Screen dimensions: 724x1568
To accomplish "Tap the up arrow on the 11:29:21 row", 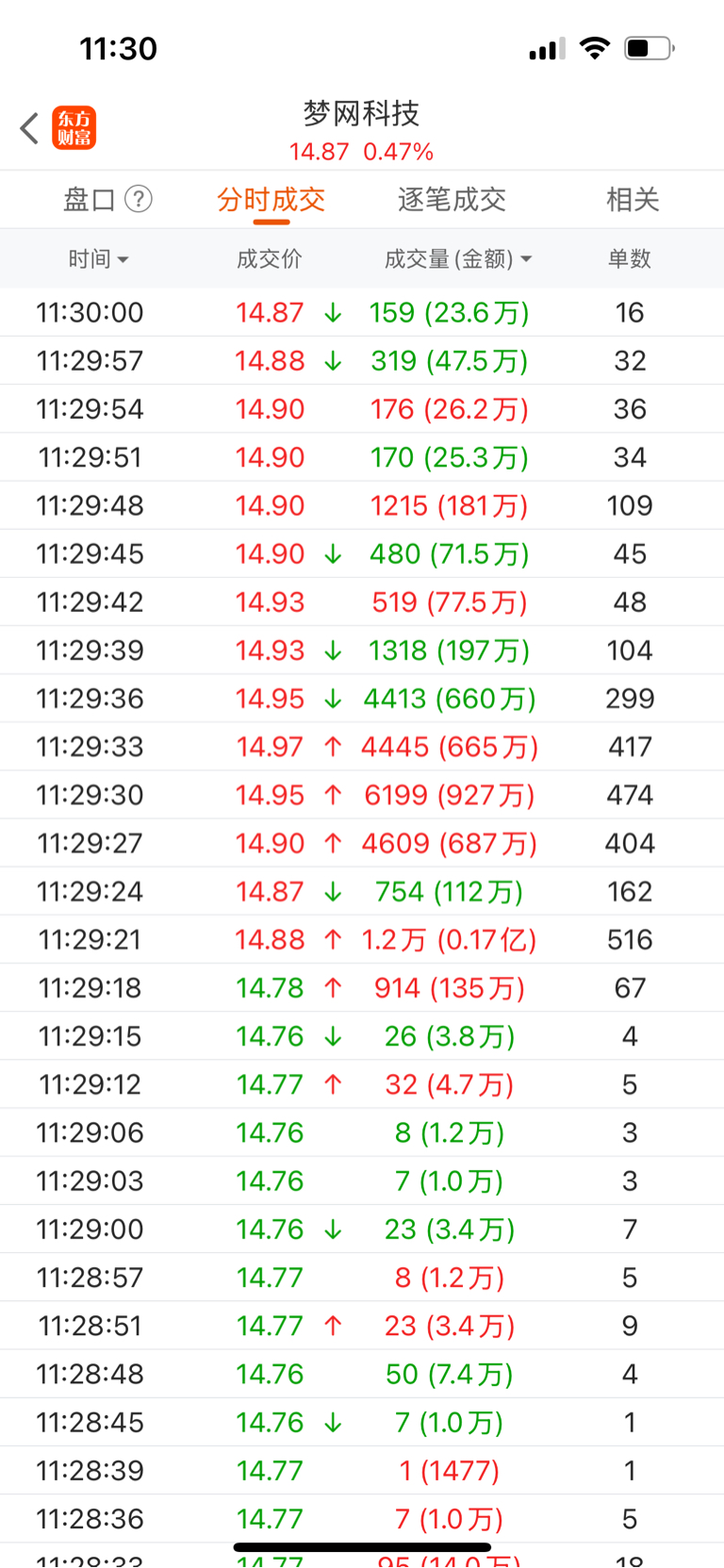I will tap(333, 940).
